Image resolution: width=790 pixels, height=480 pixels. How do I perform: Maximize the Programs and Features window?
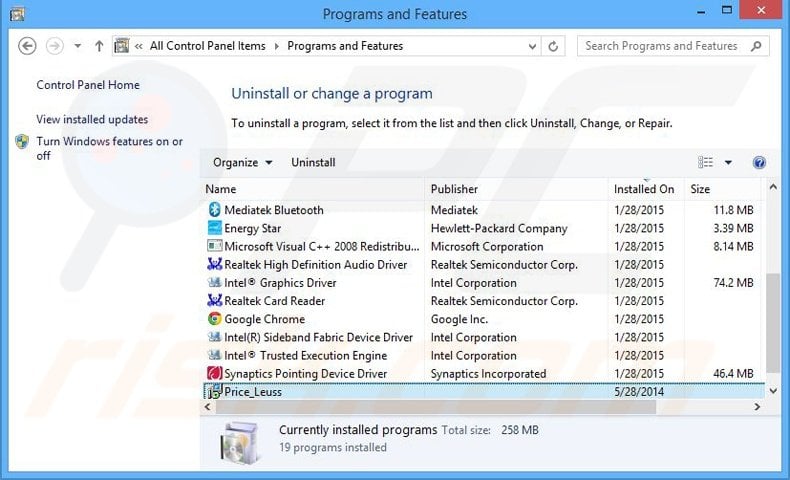click(x=727, y=10)
